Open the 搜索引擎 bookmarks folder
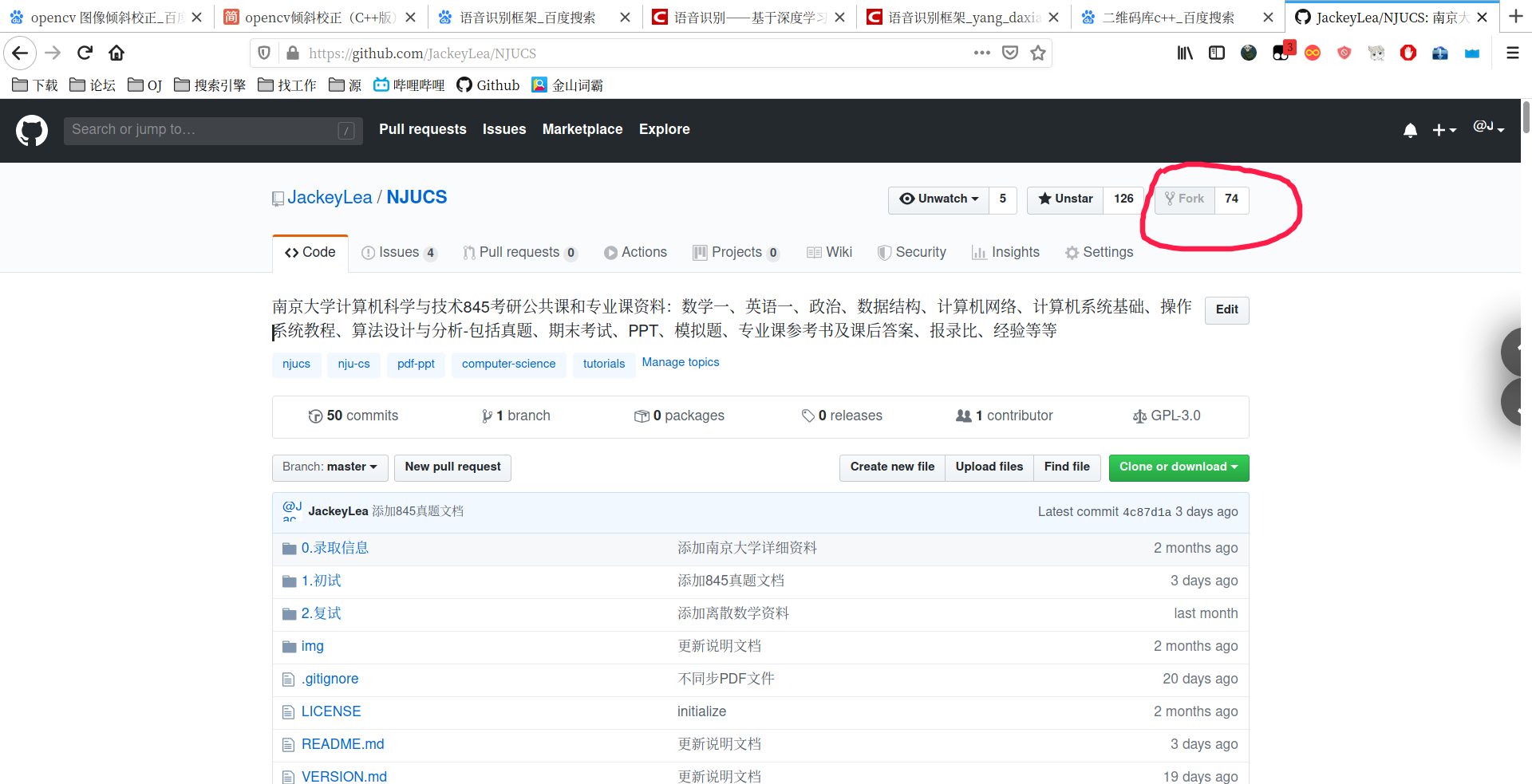Screen dimensions: 1532x784 [x=210, y=85]
